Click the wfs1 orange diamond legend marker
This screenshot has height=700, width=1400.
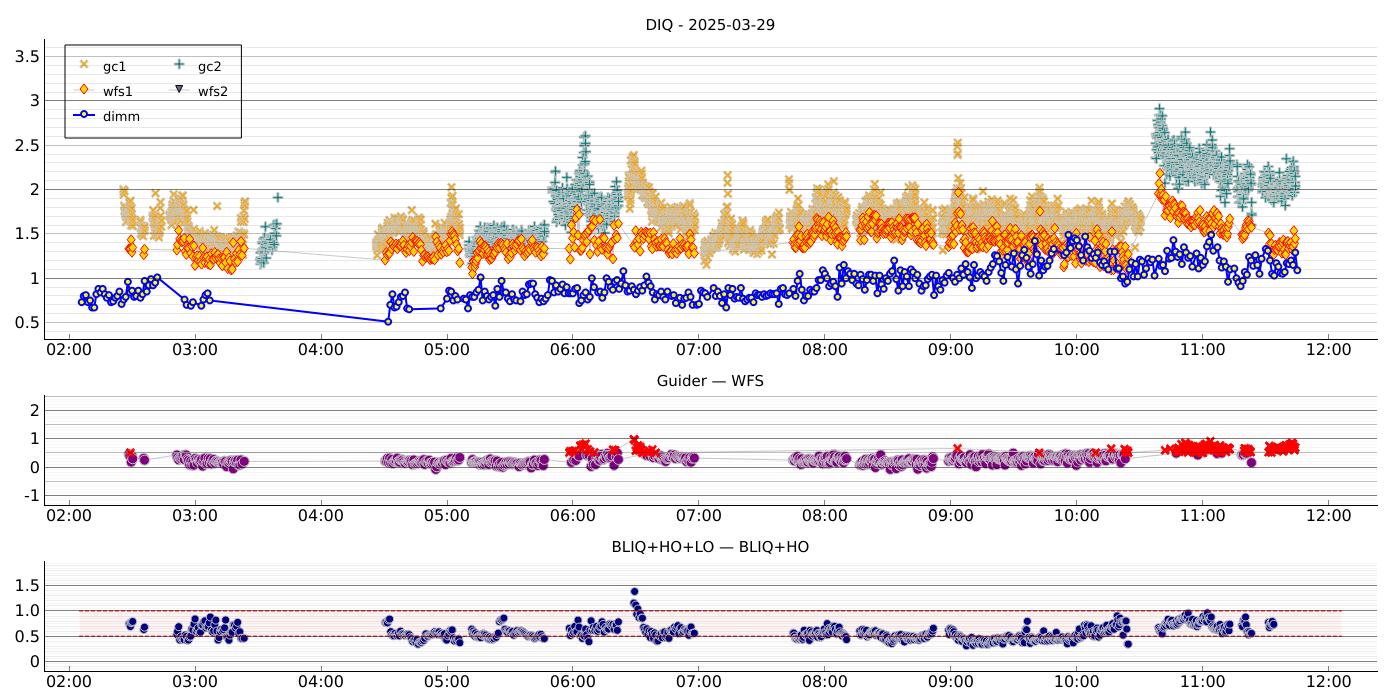(84, 89)
